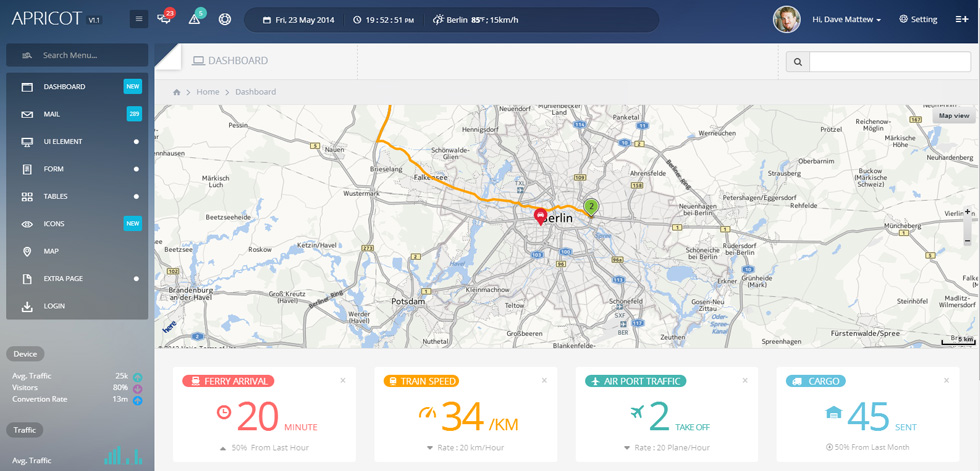The height and width of the screenshot is (471, 980).
Task: Open the right panel toggle icon
Action: pos(961,19)
